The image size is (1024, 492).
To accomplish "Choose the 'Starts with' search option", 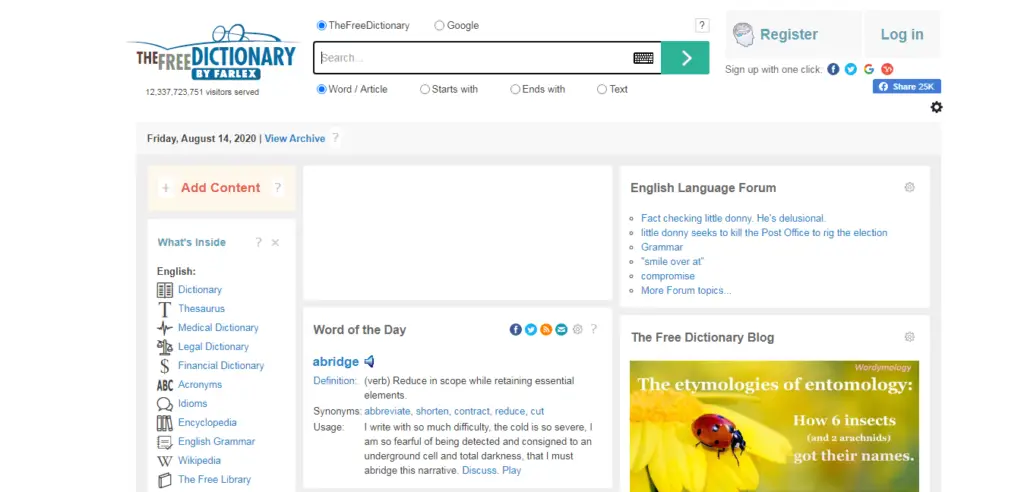I will click(x=425, y=89).
